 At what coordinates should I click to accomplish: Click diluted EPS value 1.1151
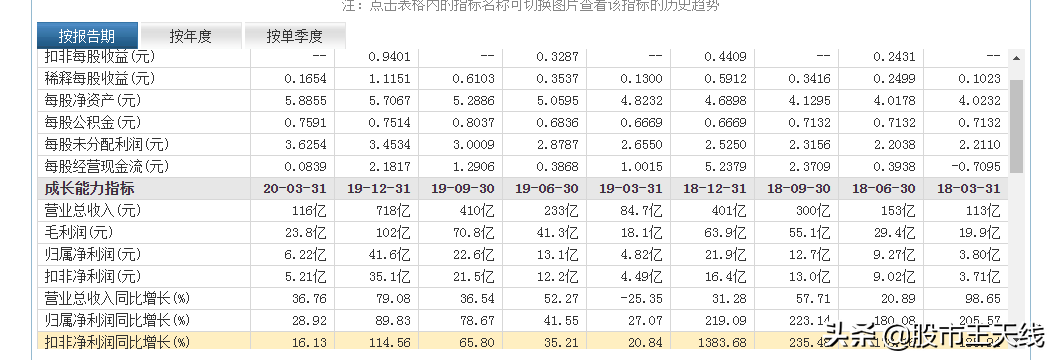[389, 79]
